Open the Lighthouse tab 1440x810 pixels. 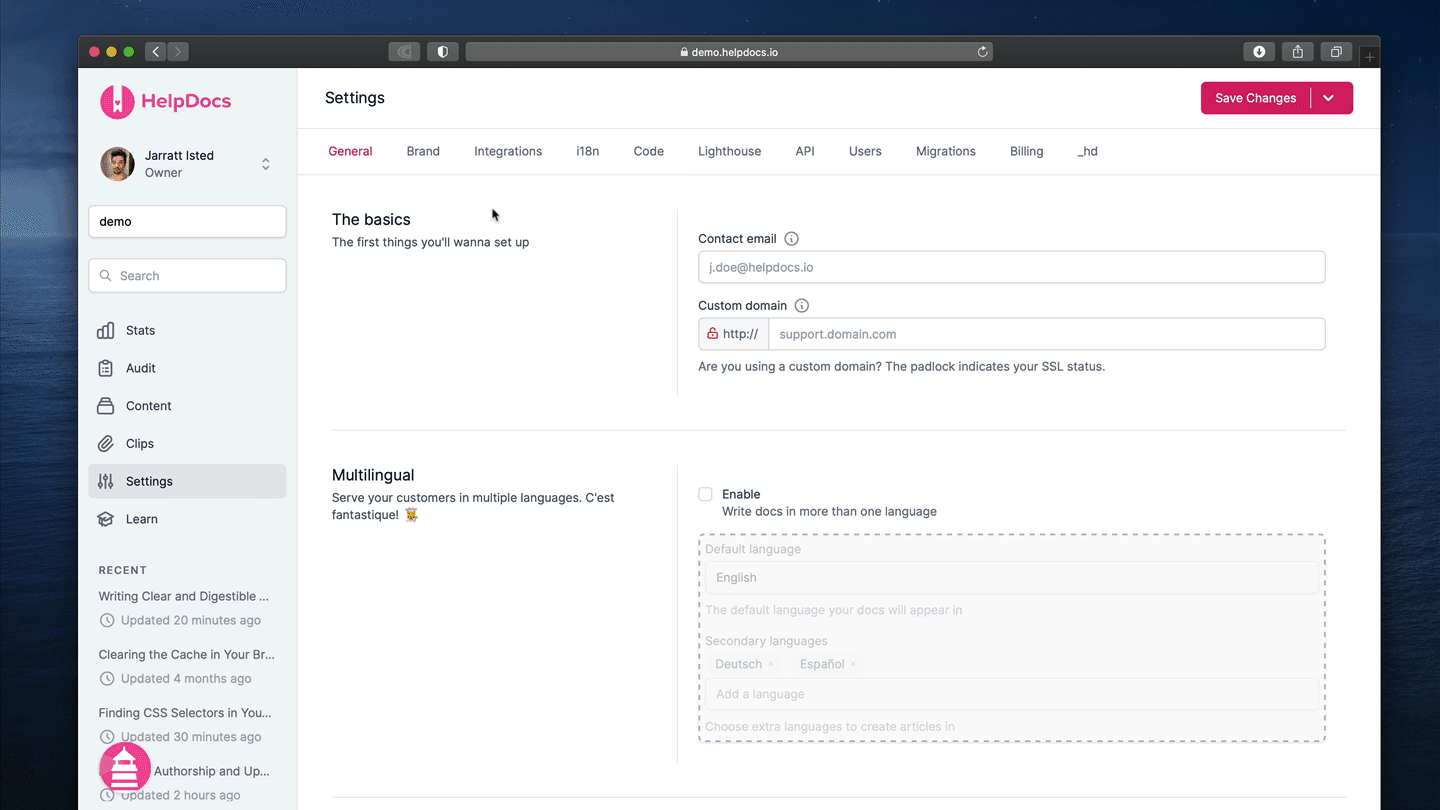tap(730, 152)
